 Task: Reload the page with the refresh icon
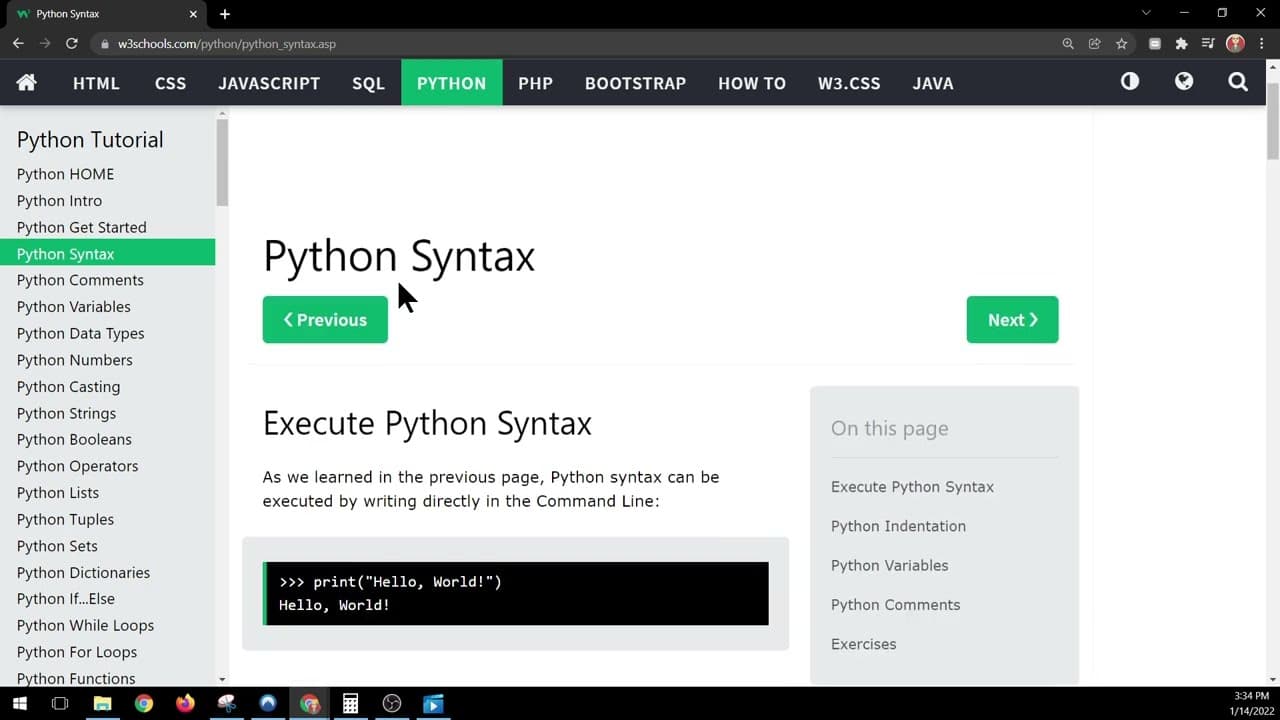[72, 44]
